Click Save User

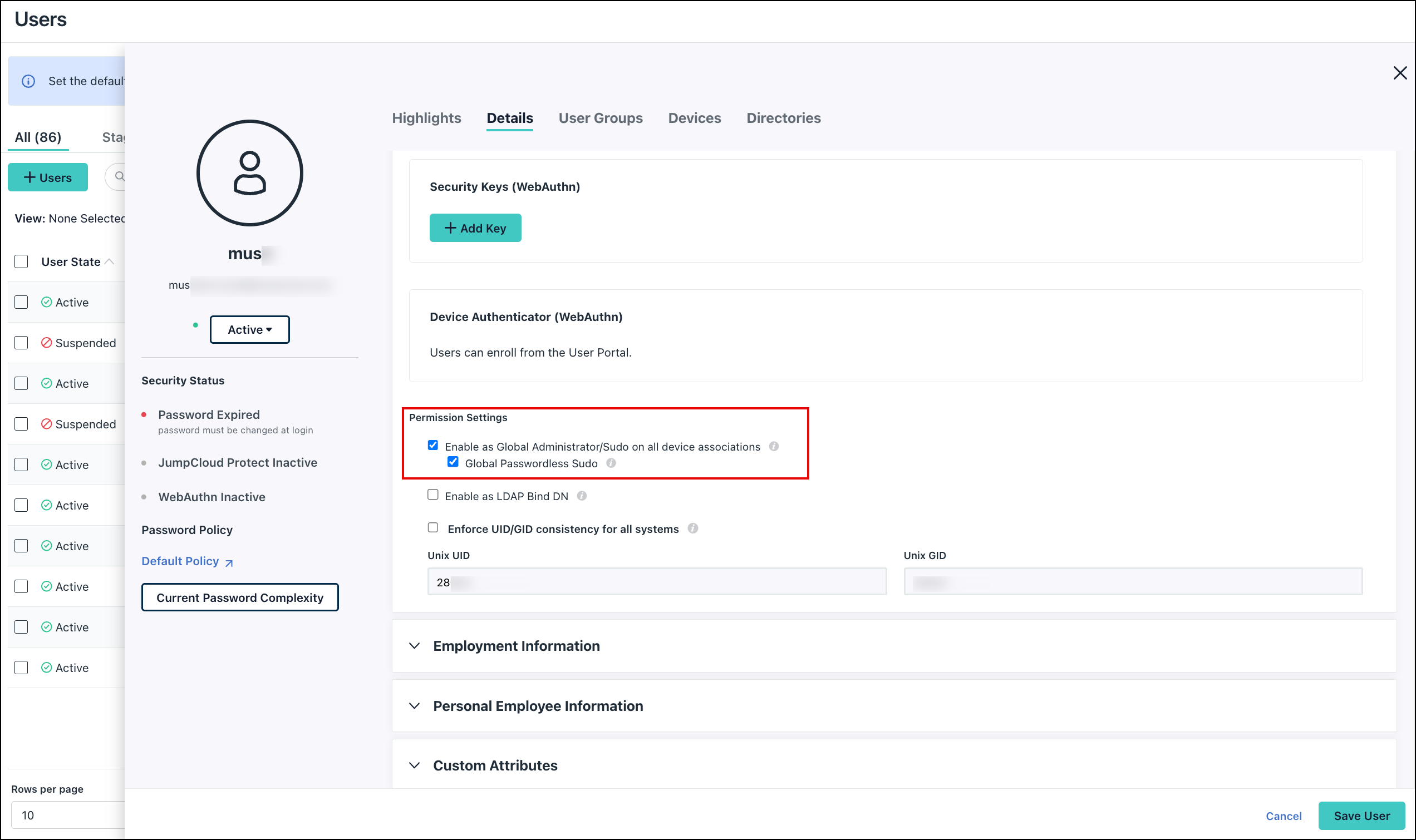(x=1361, y=815)
